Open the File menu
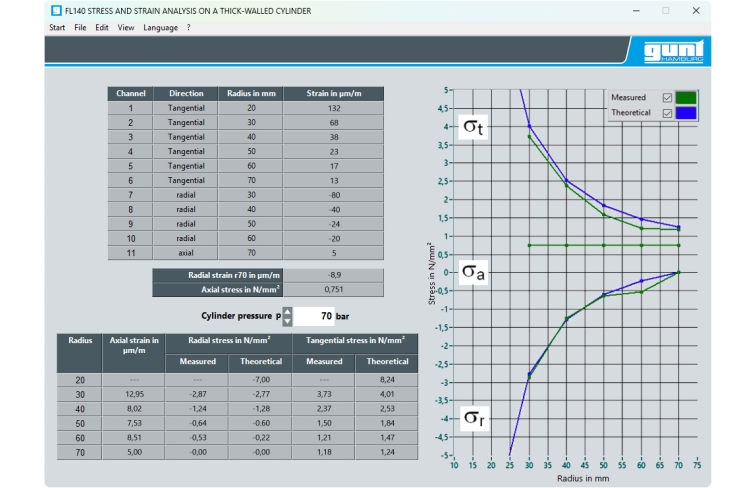 (x=80, y=28)
